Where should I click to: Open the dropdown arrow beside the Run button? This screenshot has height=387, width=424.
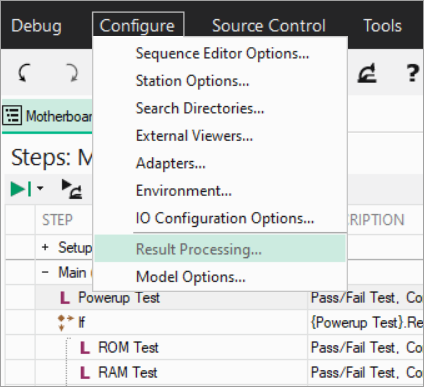pos(40,188)
